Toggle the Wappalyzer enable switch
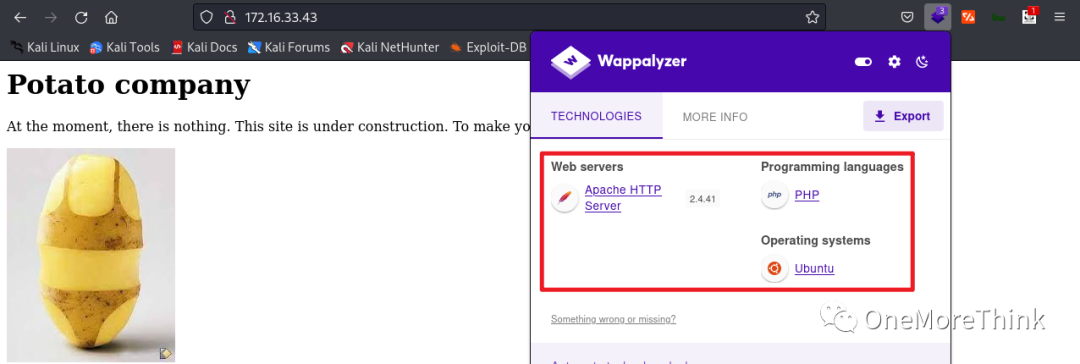 click(863, 62)
